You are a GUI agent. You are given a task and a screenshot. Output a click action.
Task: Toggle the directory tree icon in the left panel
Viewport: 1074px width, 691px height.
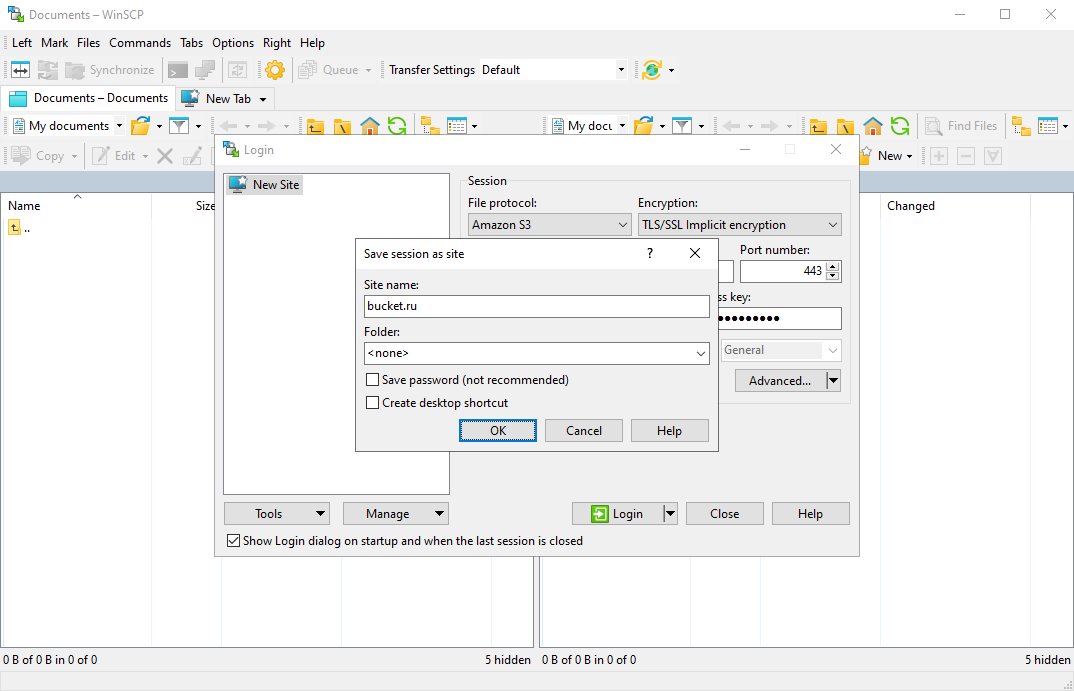430,126
